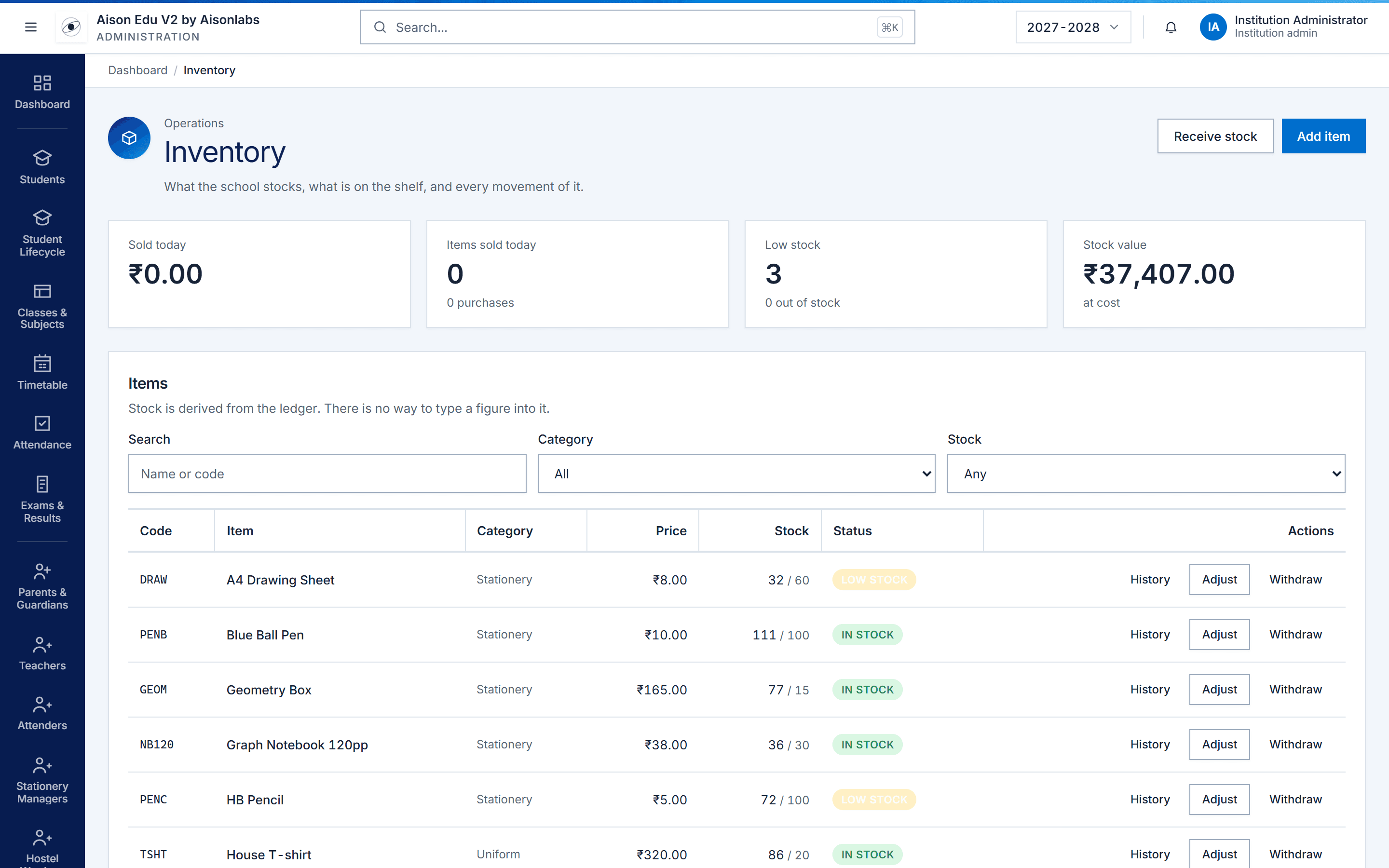View History for Graph Notebook 120pp
The width and height of the screenshot is (1389, 868).
(1150, 745)
